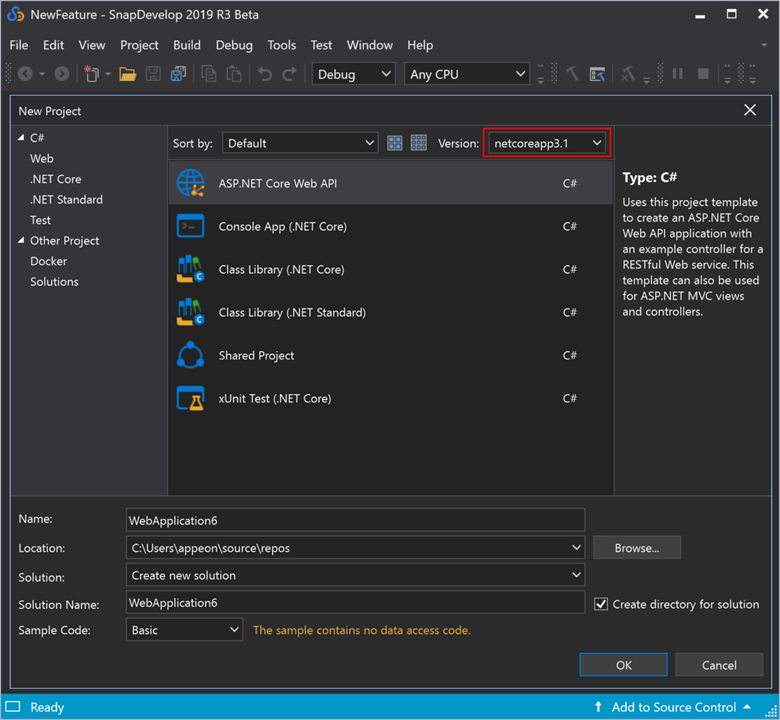Open the Test menu
This screenshot has height=720, width=780.
[321, 45]
